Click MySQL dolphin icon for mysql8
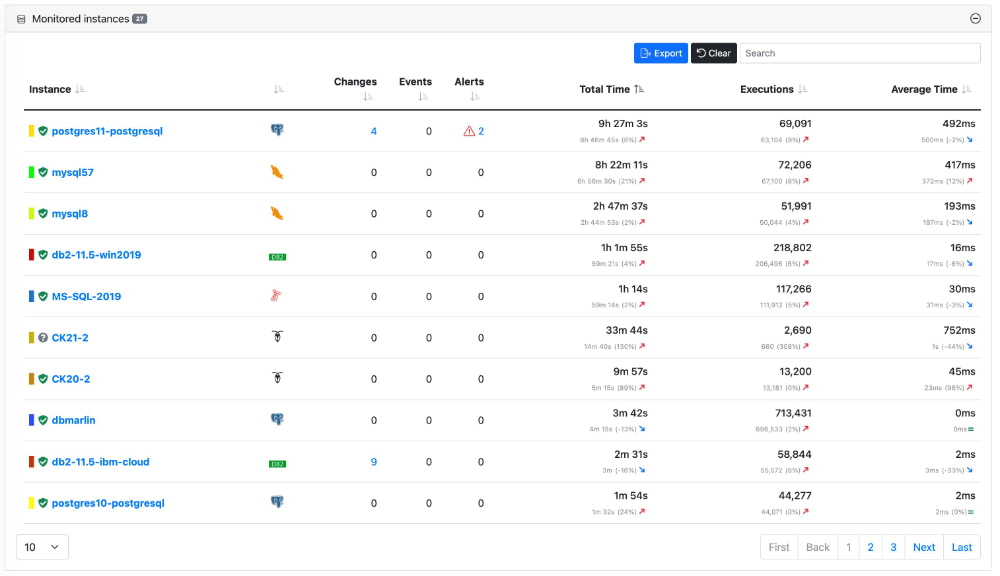 click(x=277, y=214)
